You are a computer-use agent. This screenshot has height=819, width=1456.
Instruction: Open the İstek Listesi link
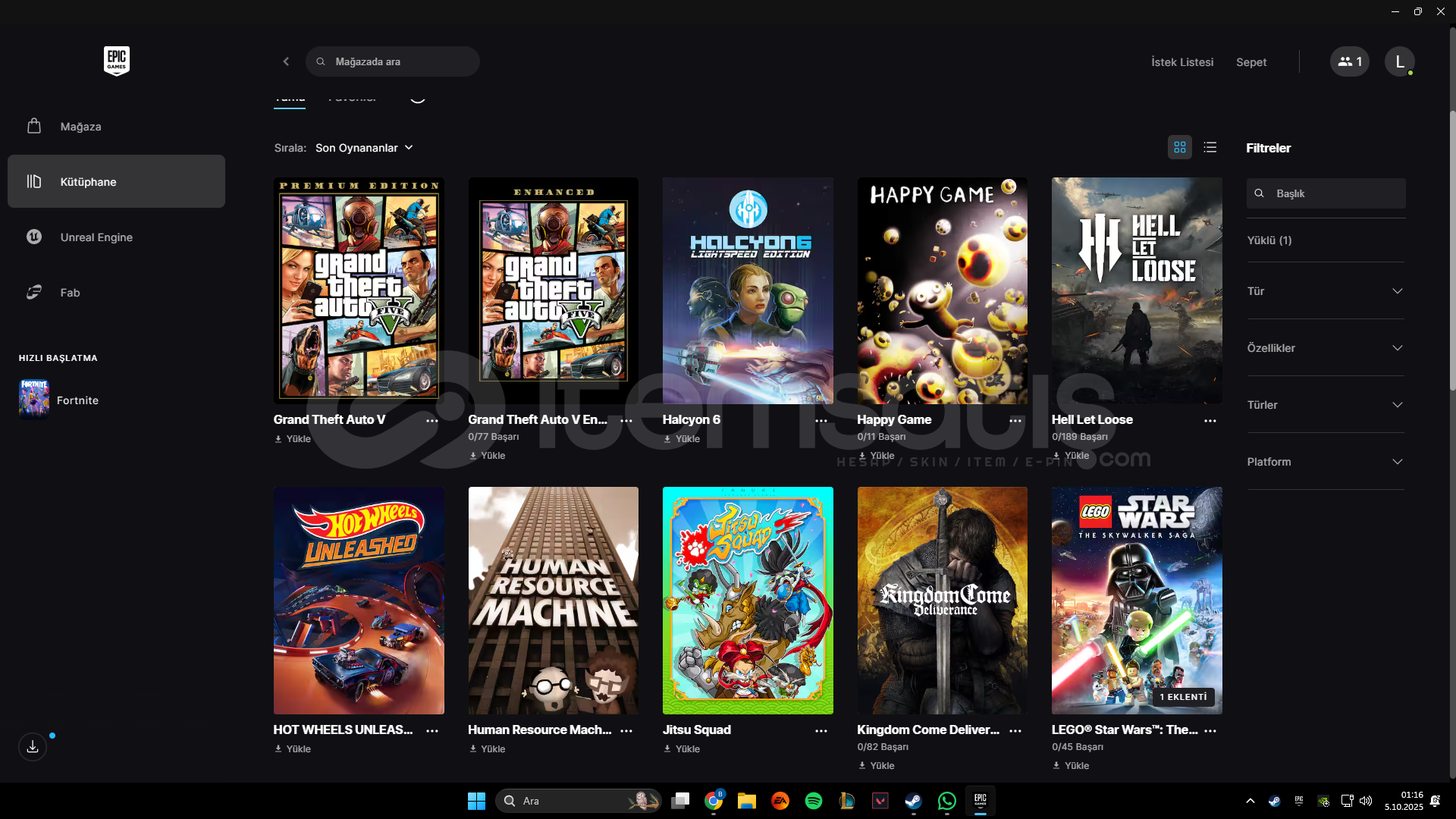tap(1181, 62)
